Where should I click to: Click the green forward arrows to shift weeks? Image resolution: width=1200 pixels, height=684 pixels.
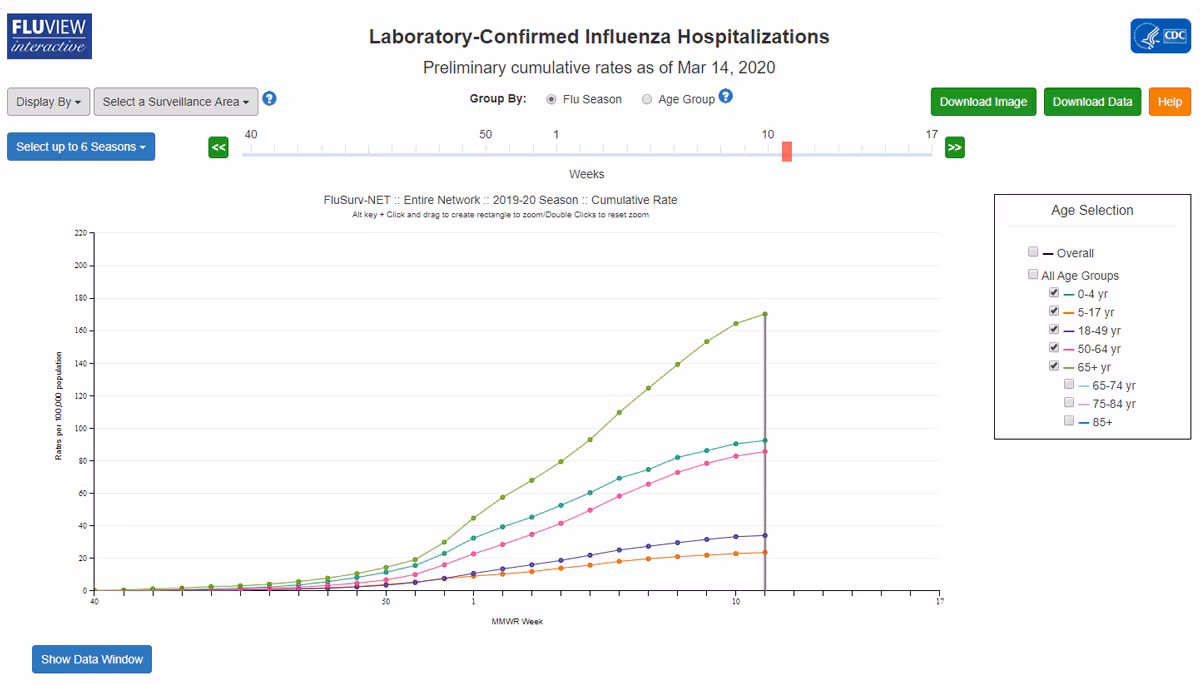point(954,147)
